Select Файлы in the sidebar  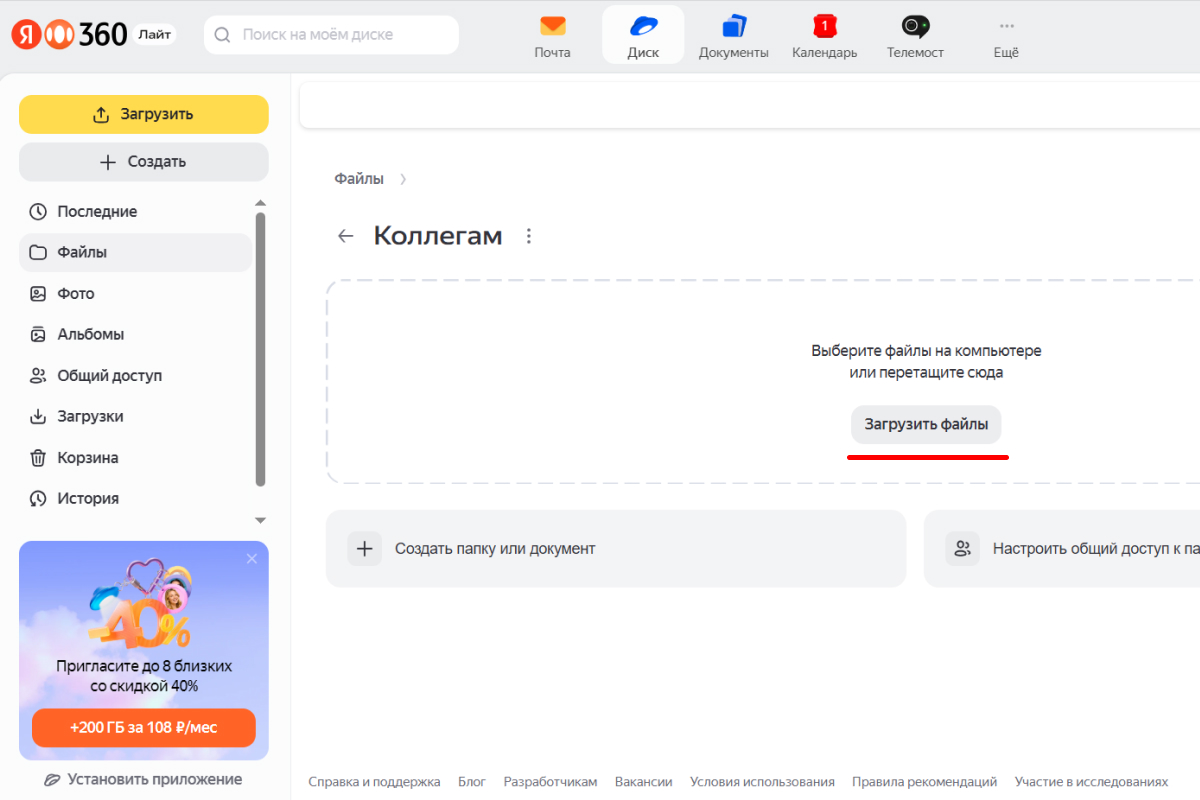[135, 253]
